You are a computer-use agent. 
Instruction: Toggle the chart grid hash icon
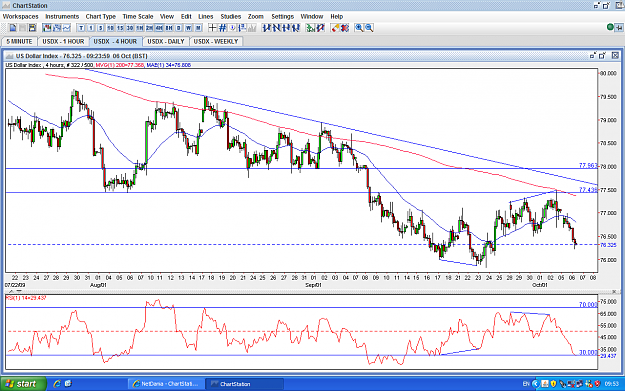point(222,28)
